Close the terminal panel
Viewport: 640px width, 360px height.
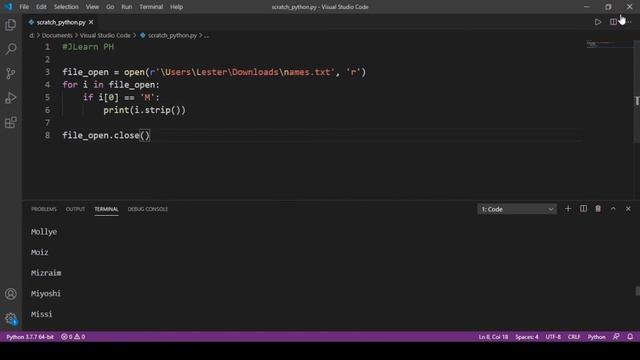coord(628,209)
